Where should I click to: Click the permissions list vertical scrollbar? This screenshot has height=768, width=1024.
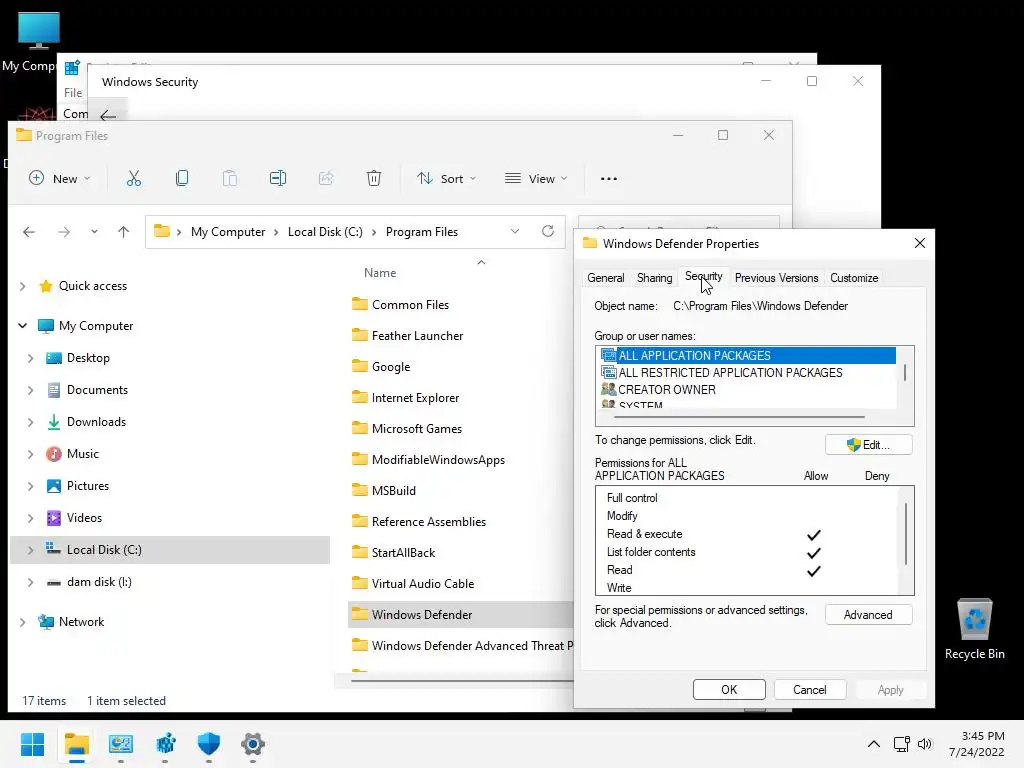906,534
